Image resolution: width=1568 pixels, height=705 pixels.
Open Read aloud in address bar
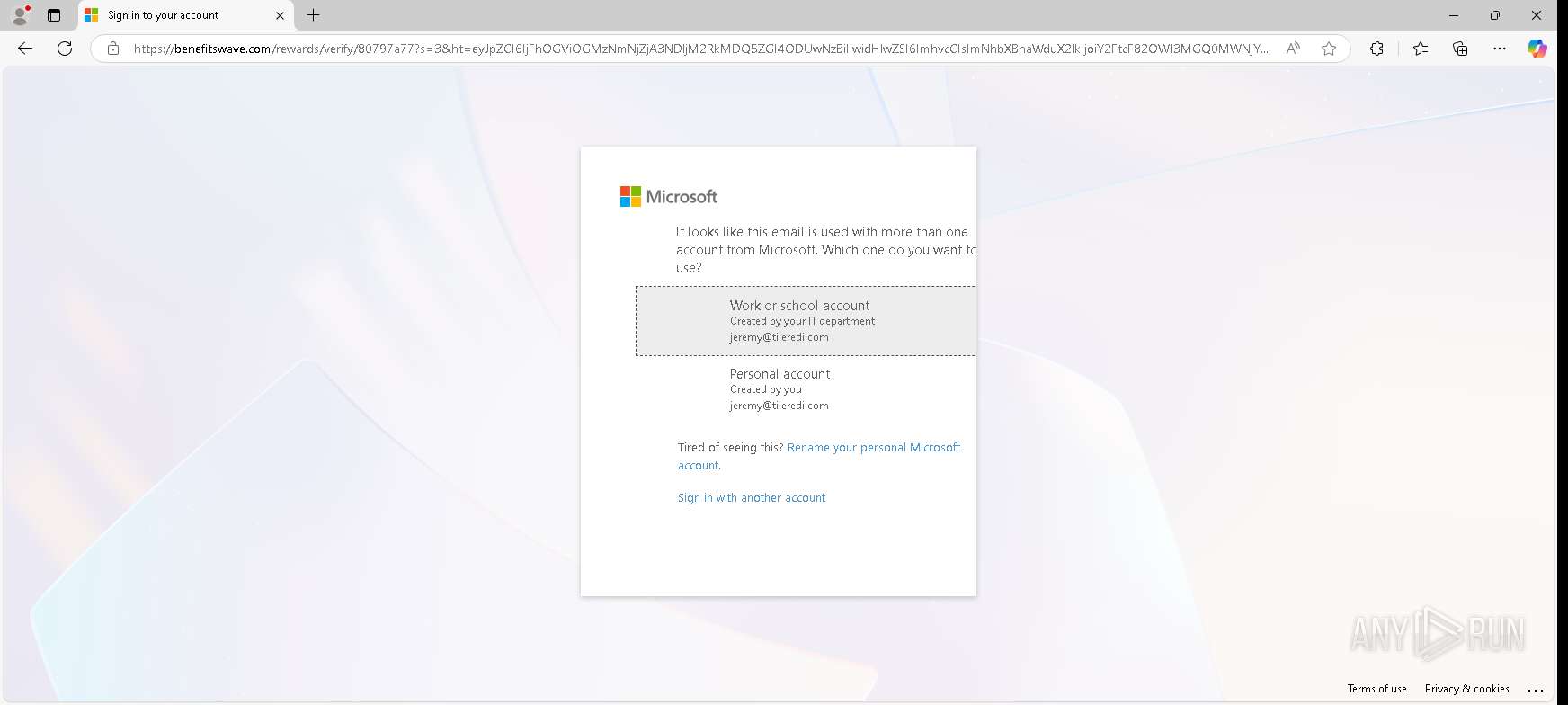pos(1293,49)
